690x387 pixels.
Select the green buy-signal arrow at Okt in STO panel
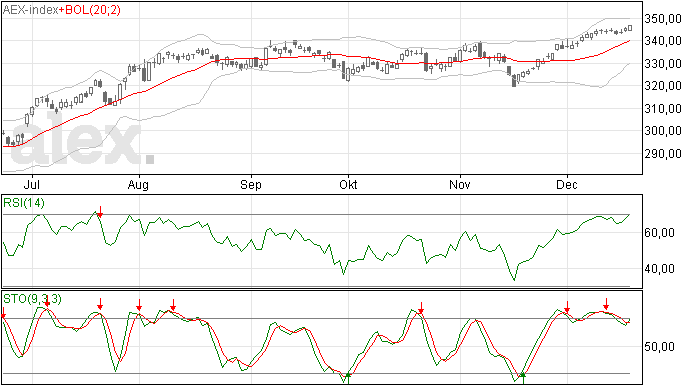coord(348,378)
